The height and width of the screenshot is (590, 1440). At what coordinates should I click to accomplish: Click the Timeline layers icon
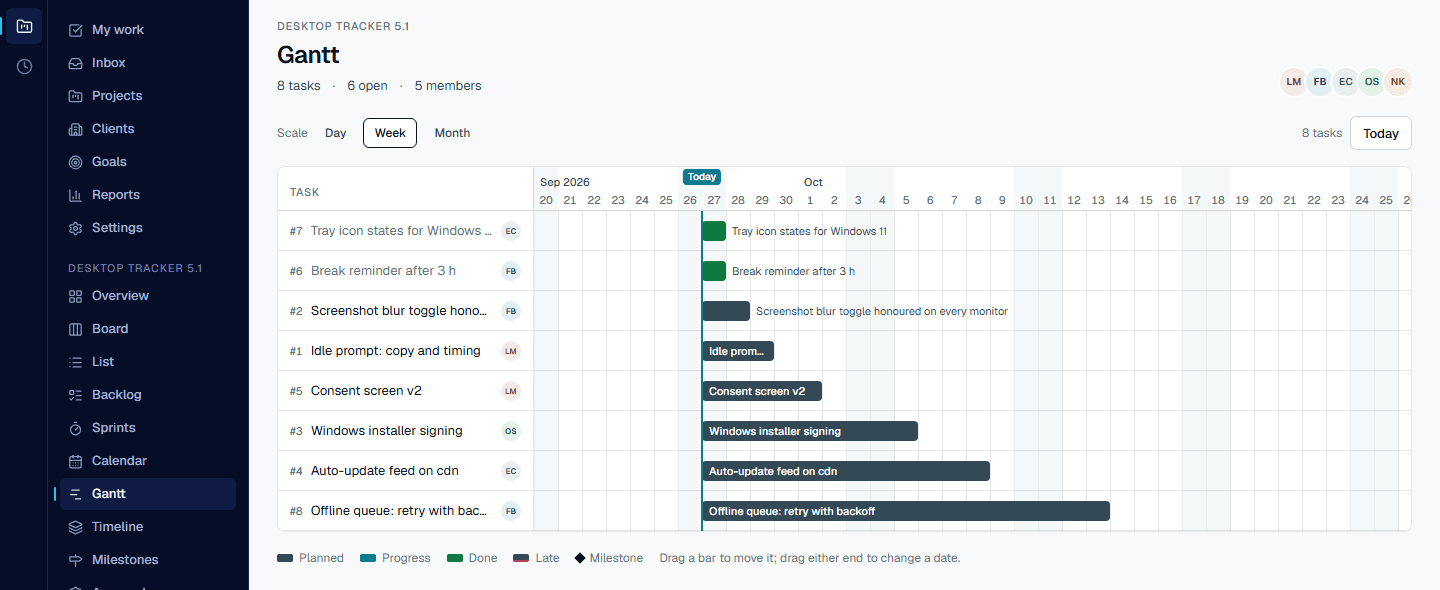point(75,527)
